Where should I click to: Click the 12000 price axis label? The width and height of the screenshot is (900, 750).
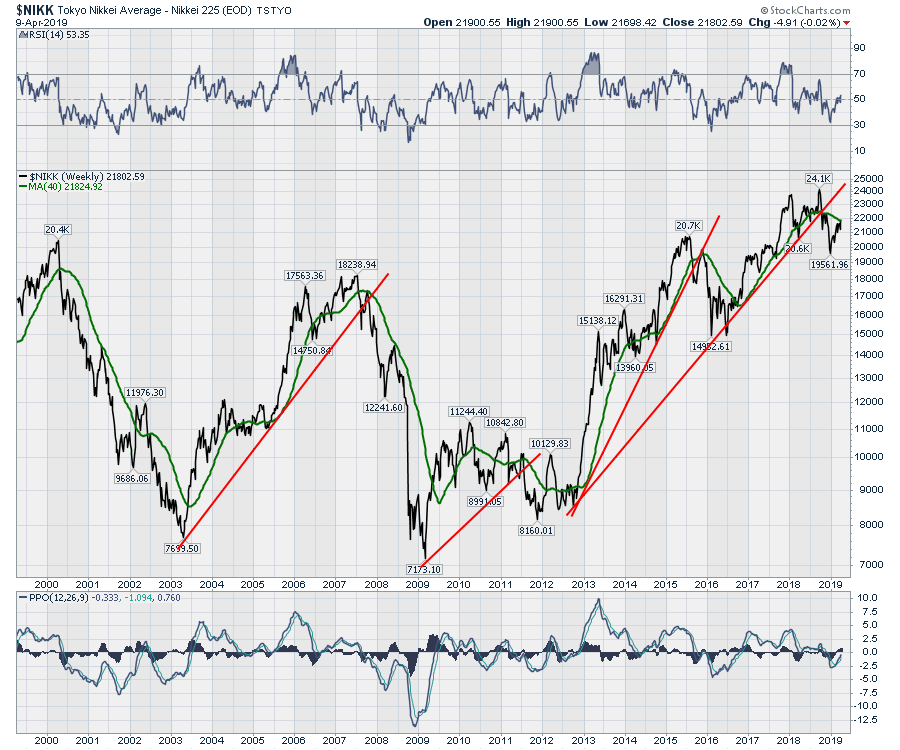(x=868, y=402)
